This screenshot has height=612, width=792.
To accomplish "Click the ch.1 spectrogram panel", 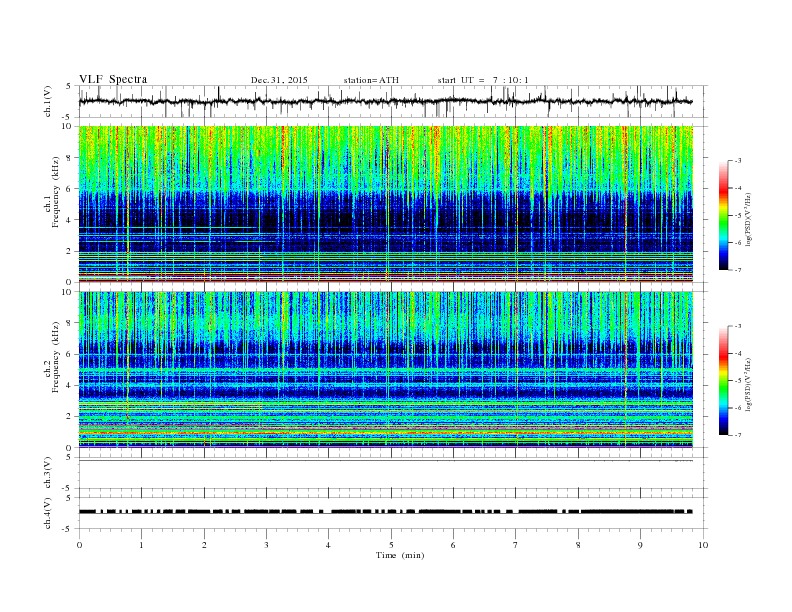I will tap(385, 203).
